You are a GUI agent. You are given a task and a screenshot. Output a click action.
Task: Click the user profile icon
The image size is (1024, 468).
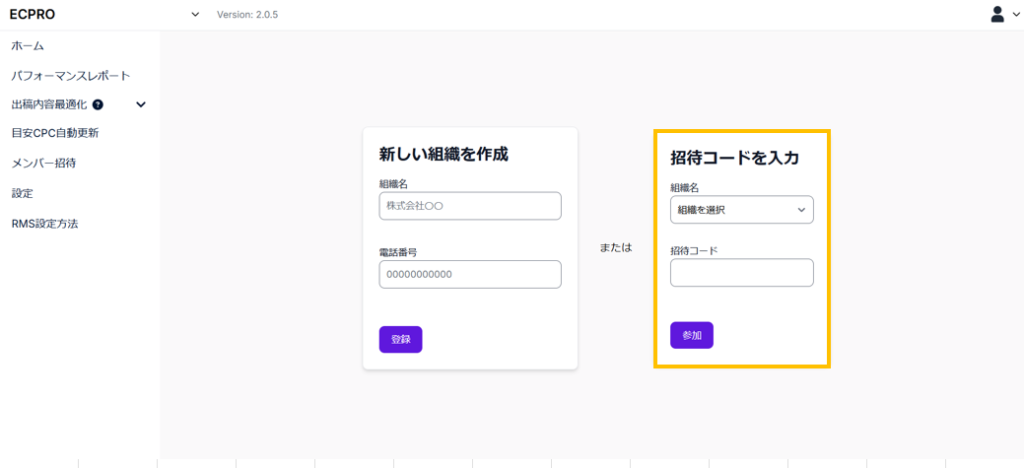(x=997, y=14)
